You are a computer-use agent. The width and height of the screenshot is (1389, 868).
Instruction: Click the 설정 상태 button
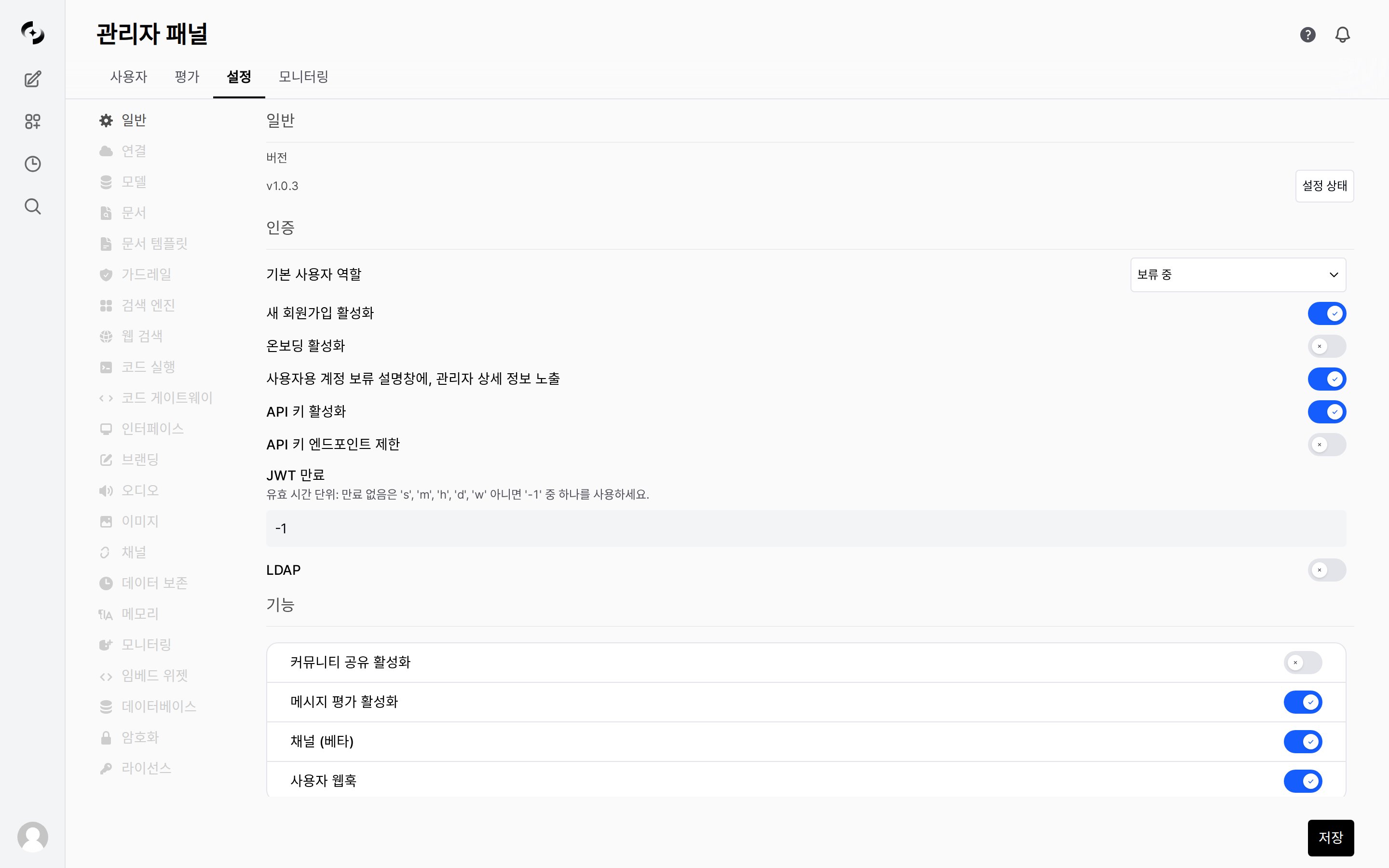coord(1324,186)
